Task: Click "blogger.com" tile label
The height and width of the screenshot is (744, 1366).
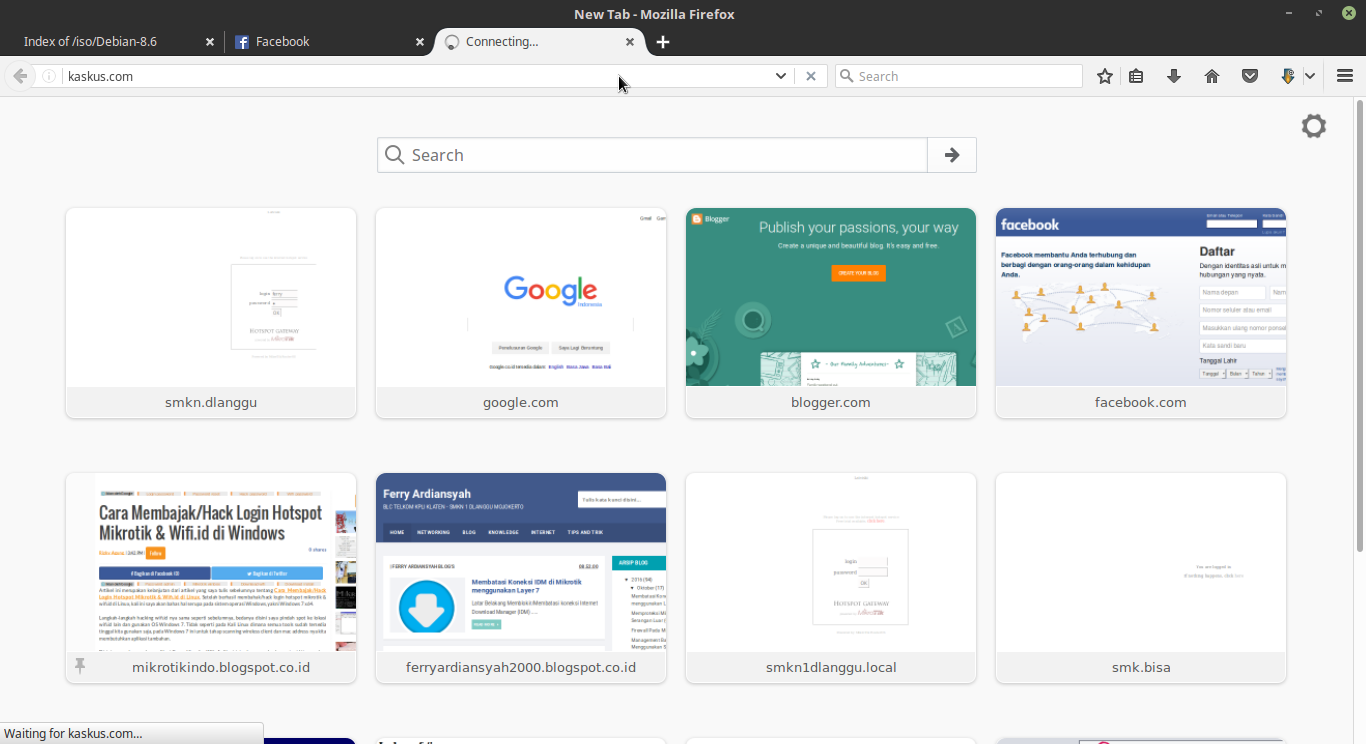Action: 831,402
